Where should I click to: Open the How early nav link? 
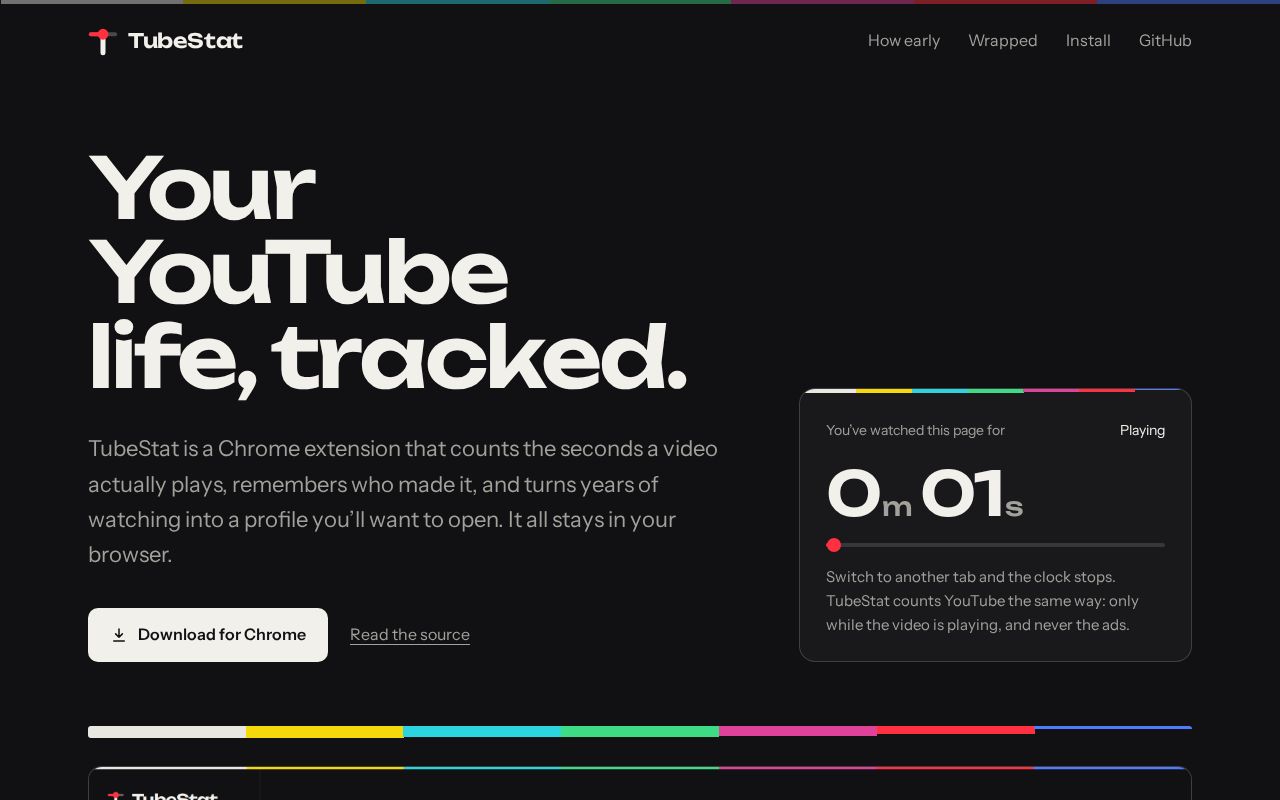point(904,41)
